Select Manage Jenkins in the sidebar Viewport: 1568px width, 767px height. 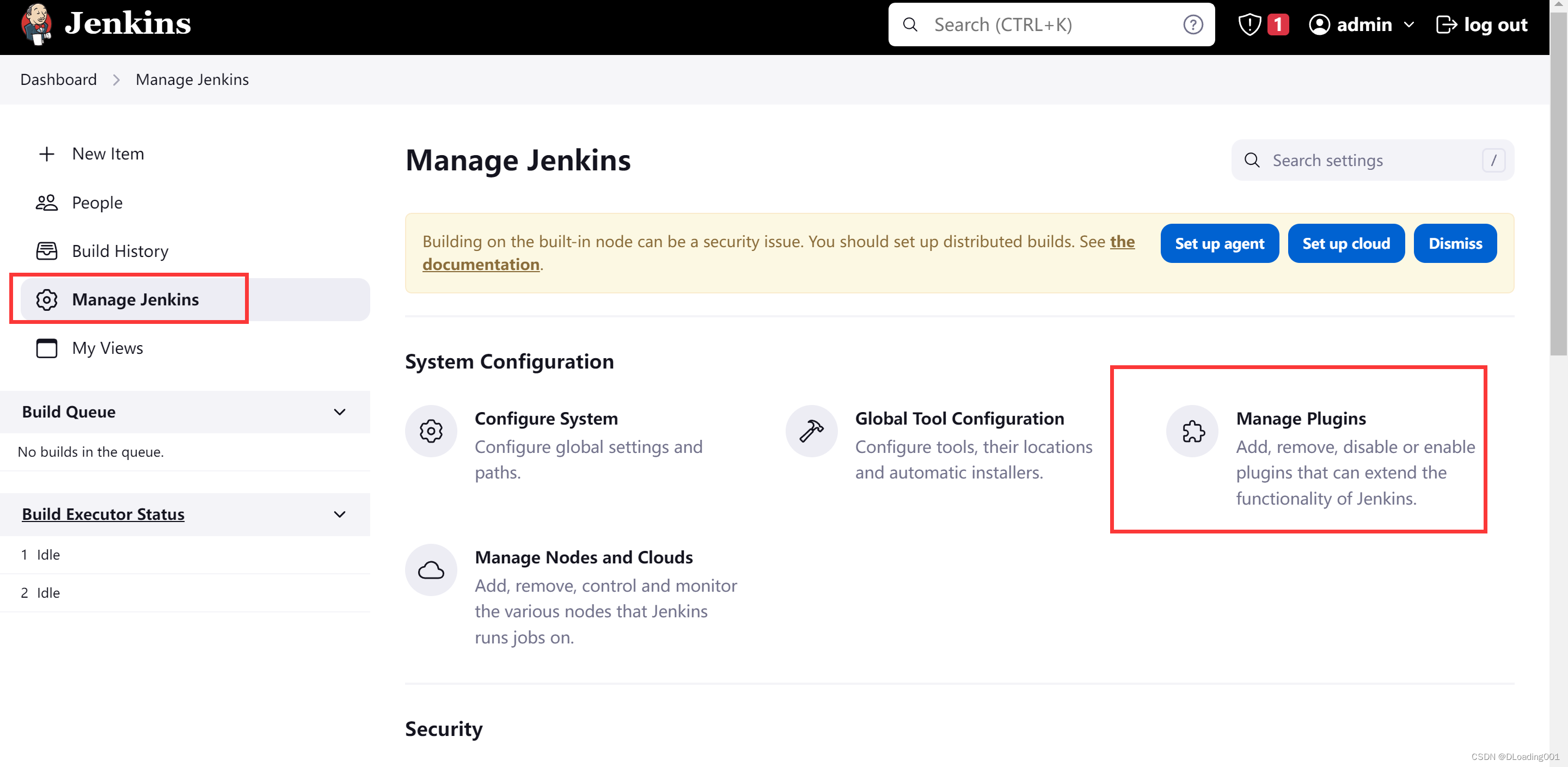pyautogui.click(x=135, y=299)
